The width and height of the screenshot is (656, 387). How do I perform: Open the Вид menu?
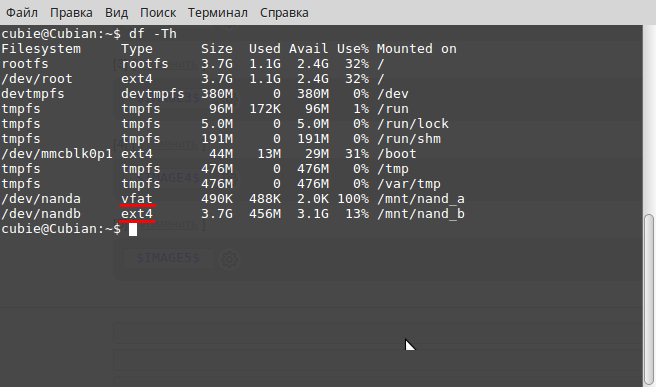tap(116, 13)
